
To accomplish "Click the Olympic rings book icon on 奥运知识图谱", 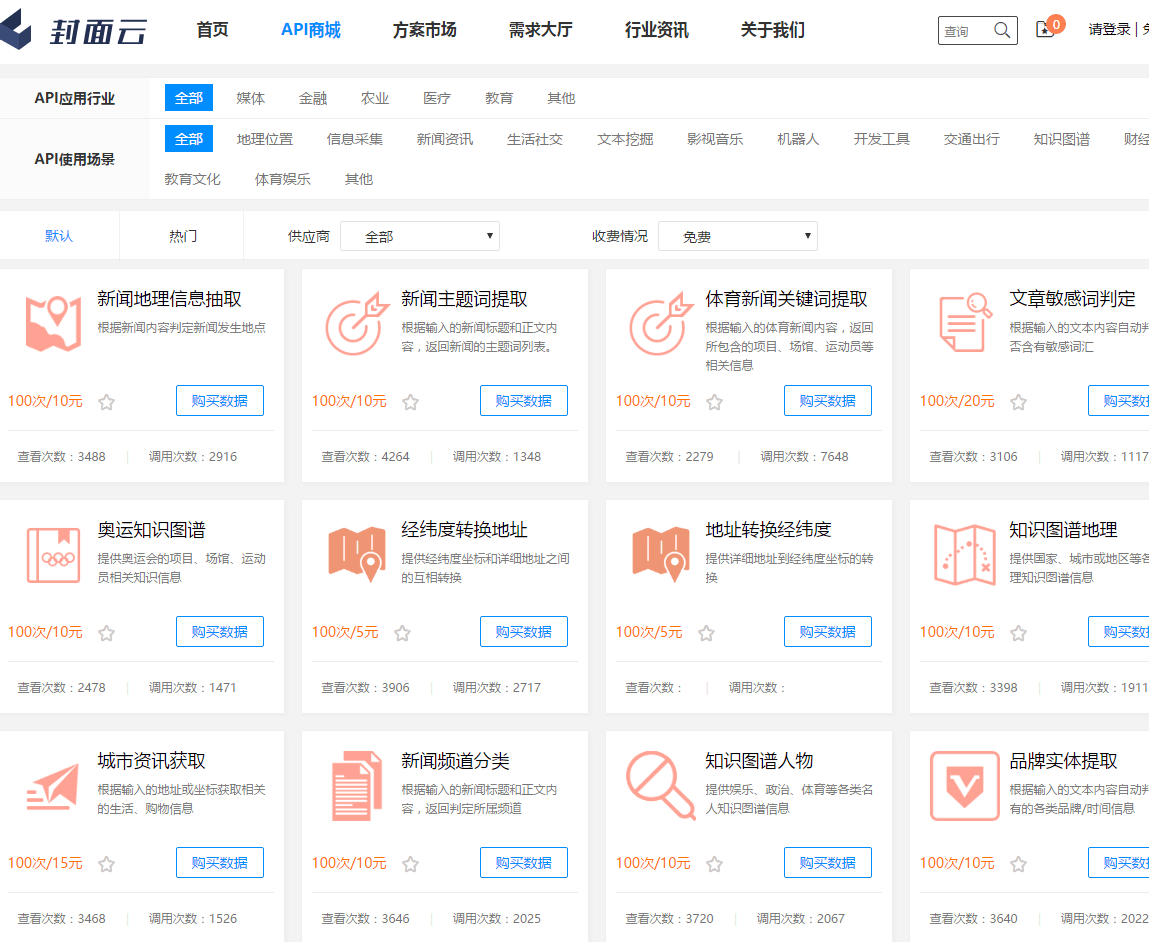I will (52, 552).
